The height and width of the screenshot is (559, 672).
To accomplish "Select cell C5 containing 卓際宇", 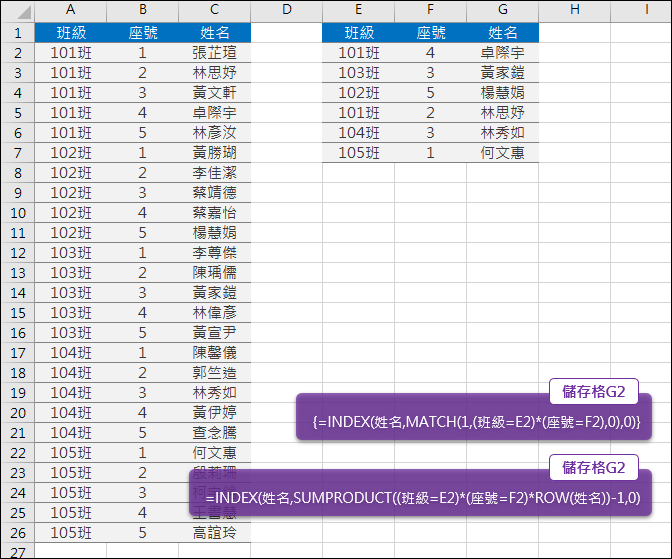I will point(215,113).
